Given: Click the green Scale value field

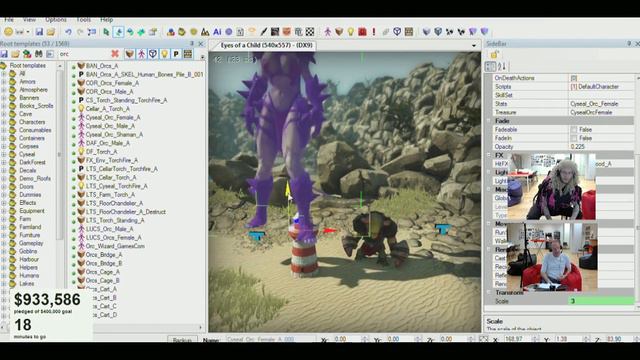Looking at the screenshot, I should point(601,301).
